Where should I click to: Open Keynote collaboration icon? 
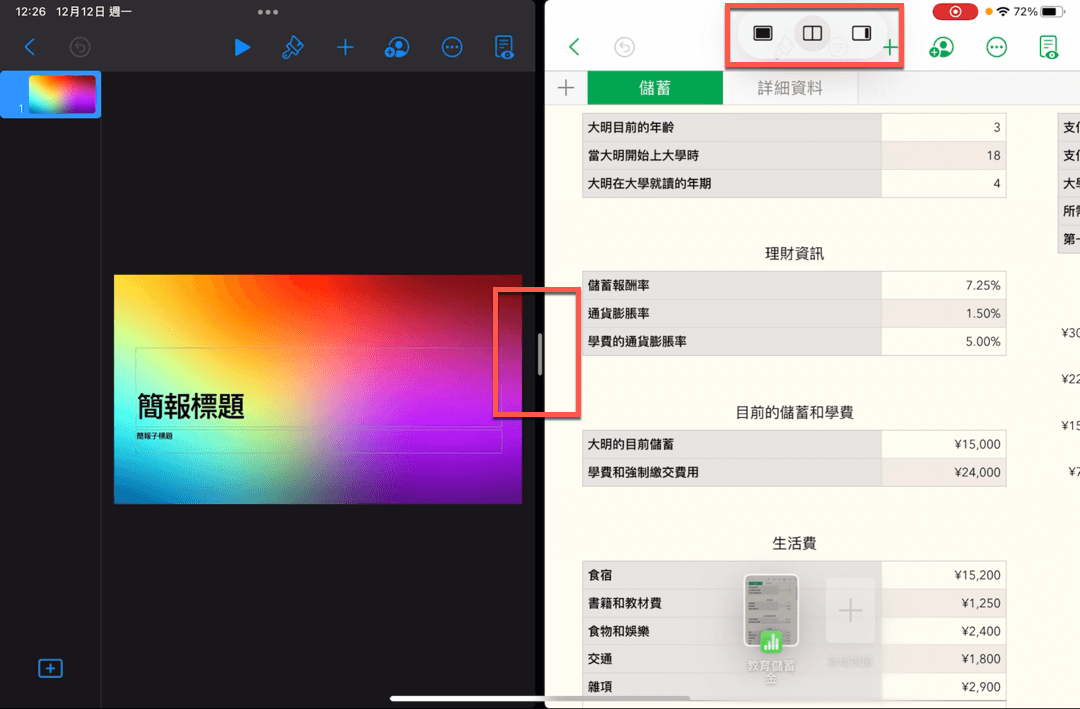point(397,47)
